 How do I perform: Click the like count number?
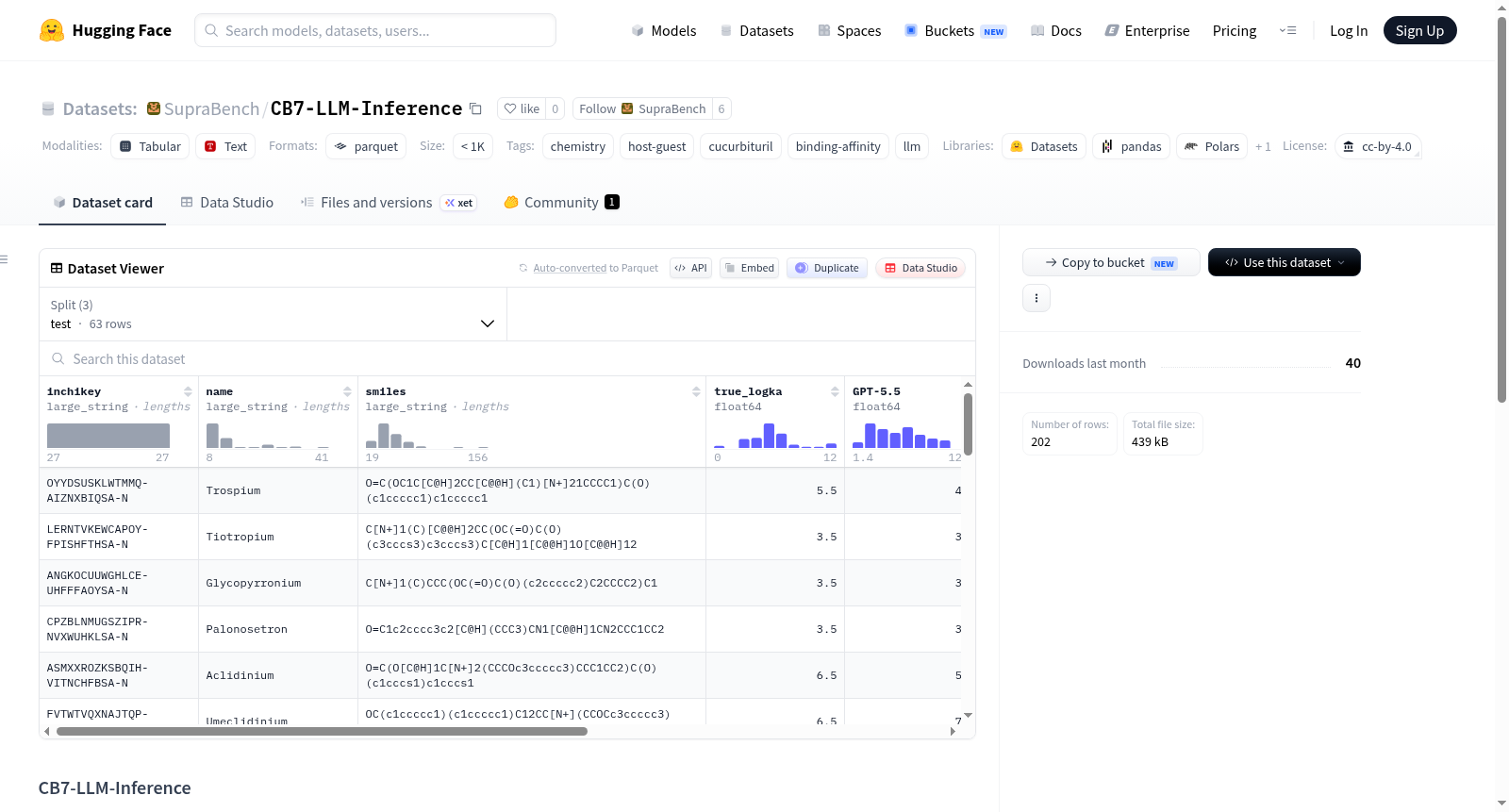[556, 108]
